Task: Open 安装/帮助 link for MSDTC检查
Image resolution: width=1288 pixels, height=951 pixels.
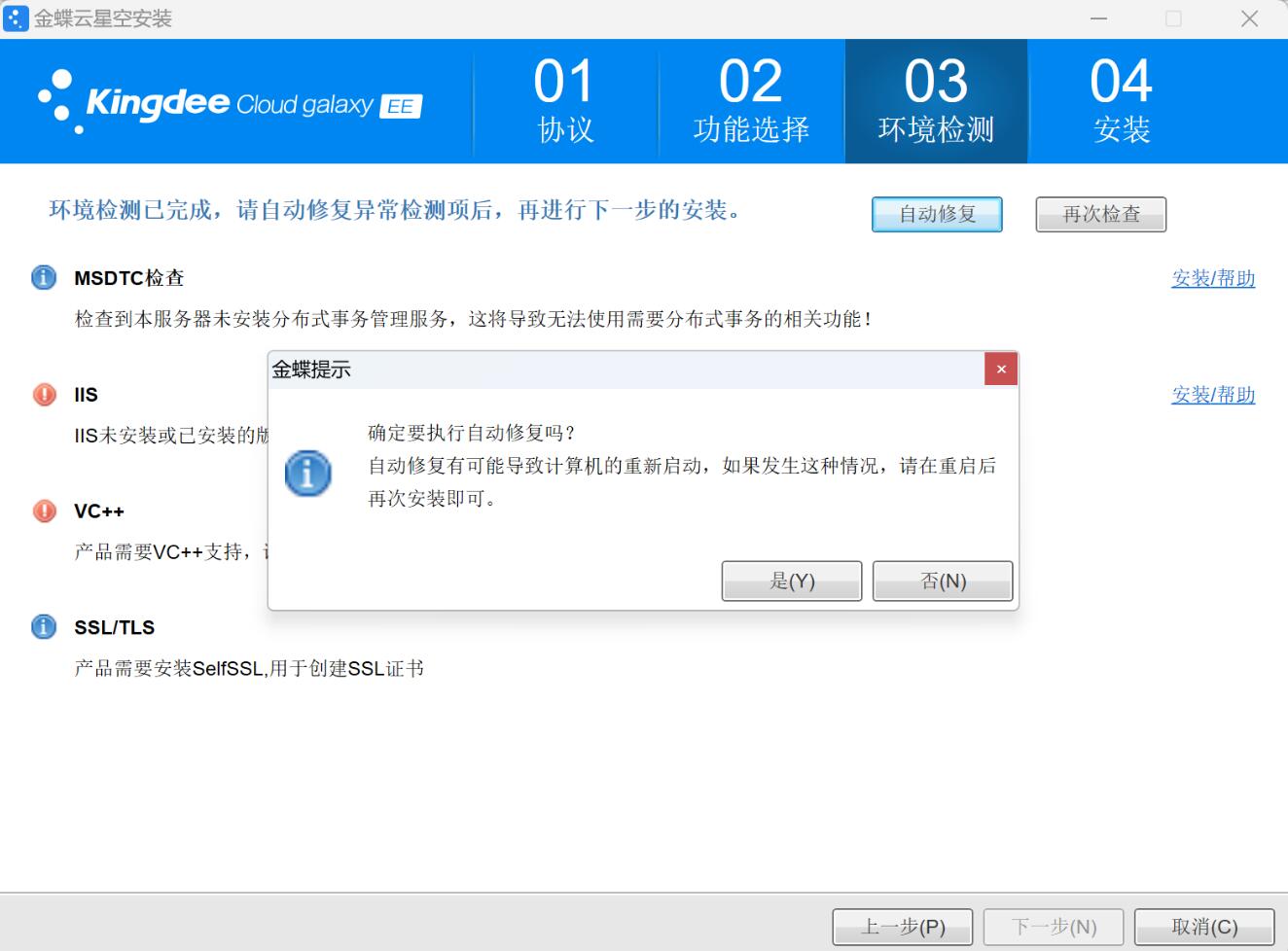Action: (1213, 278)
